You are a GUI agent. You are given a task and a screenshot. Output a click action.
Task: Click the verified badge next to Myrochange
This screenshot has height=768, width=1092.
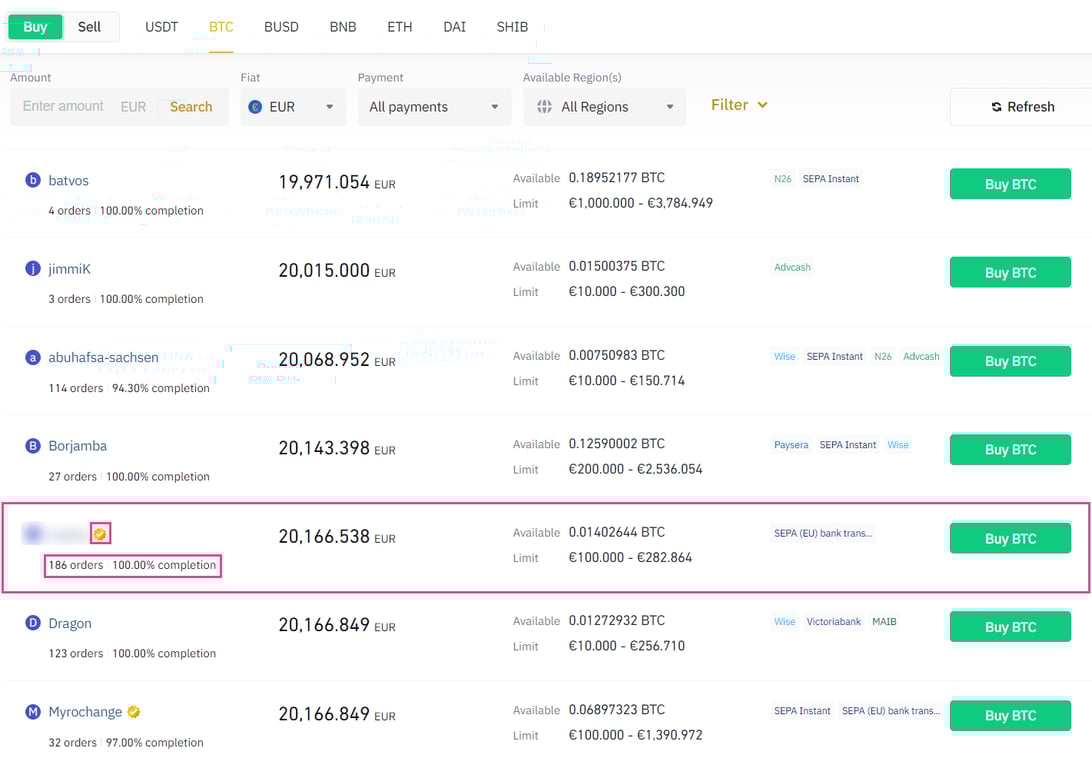[x=133, y=711]
